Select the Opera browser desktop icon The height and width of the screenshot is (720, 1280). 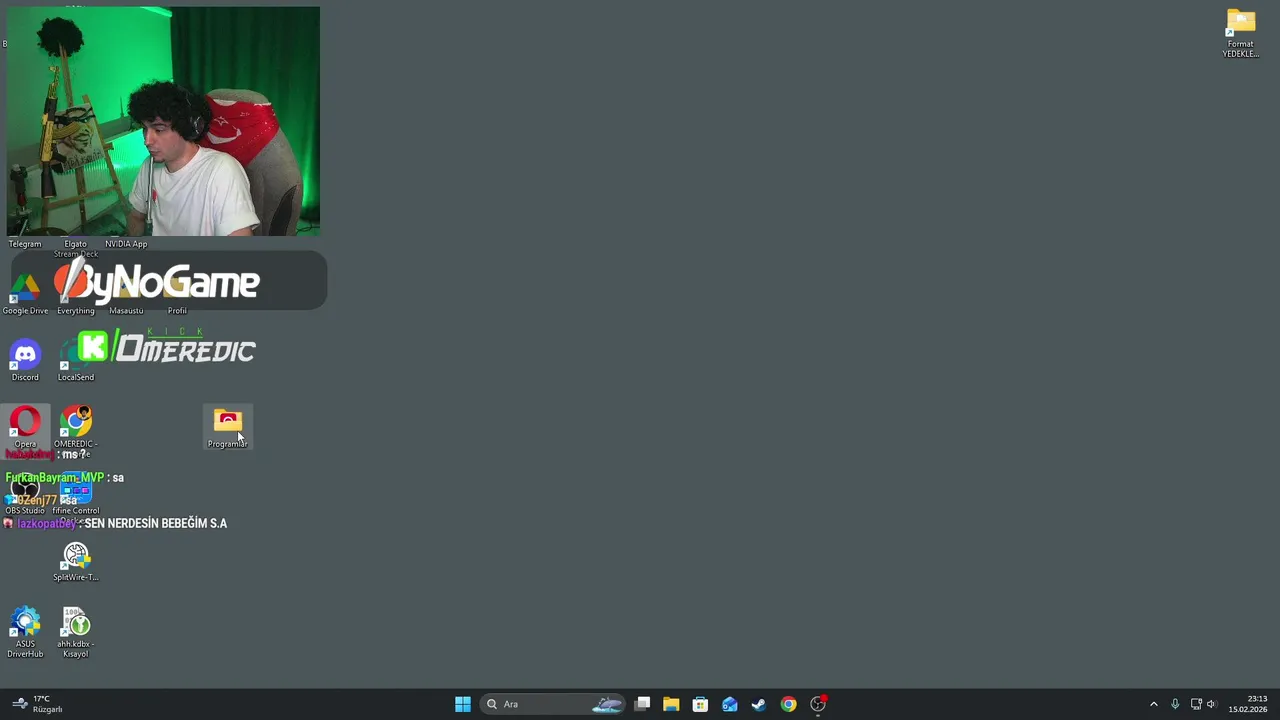tap(25, 428)
